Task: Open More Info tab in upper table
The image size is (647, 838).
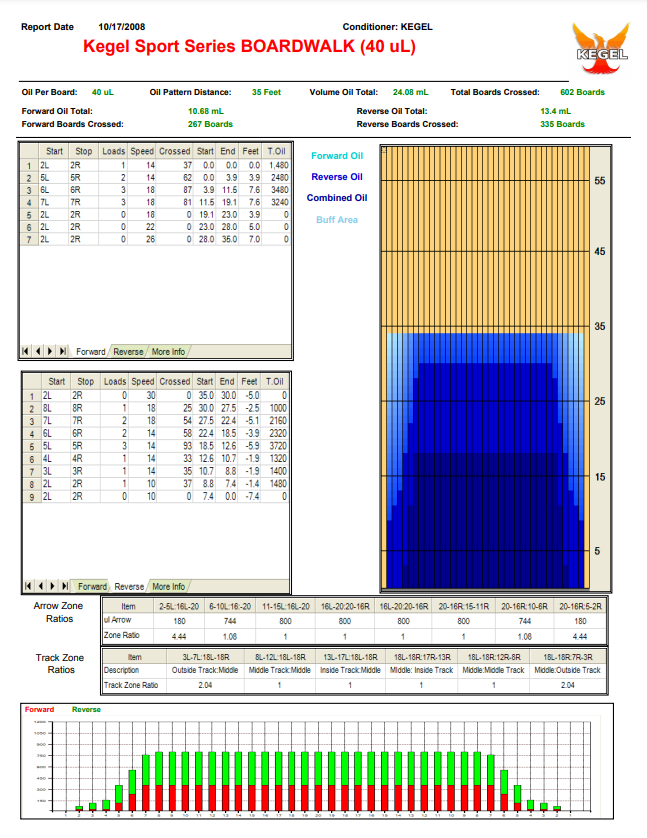Action: (168, 352)
